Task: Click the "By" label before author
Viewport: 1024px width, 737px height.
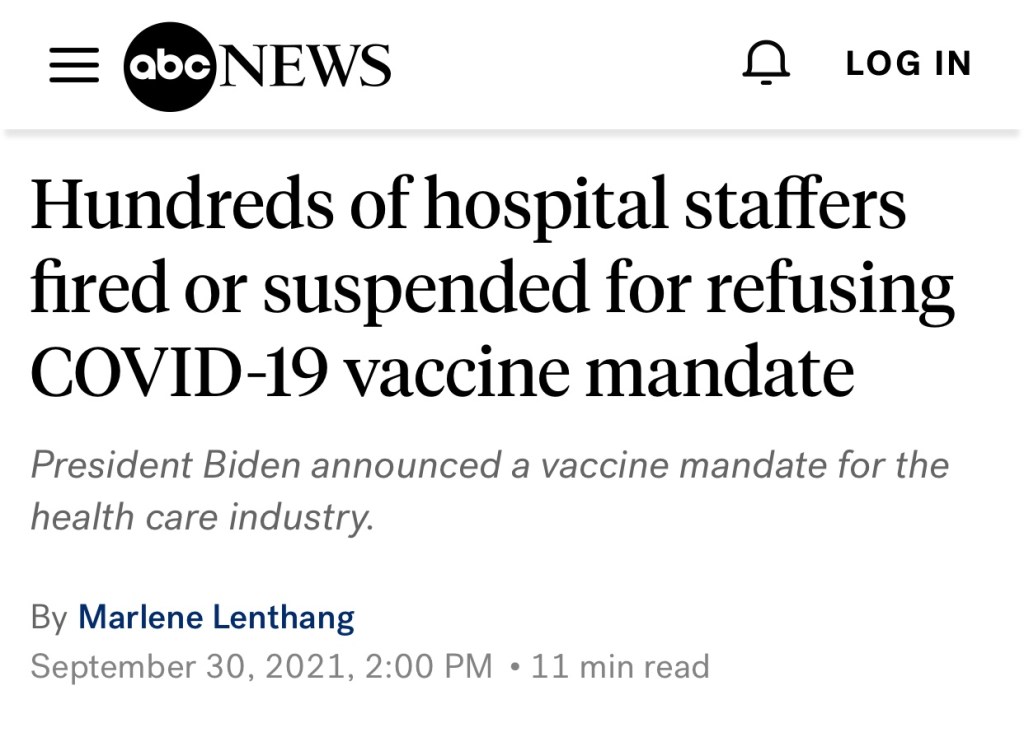Action: coord(48,617)
